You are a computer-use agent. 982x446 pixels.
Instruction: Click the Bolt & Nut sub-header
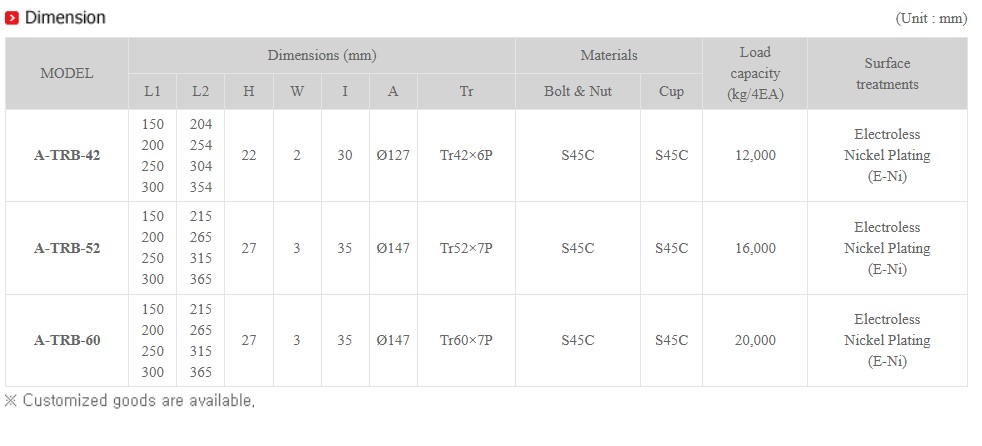[577, 91]
